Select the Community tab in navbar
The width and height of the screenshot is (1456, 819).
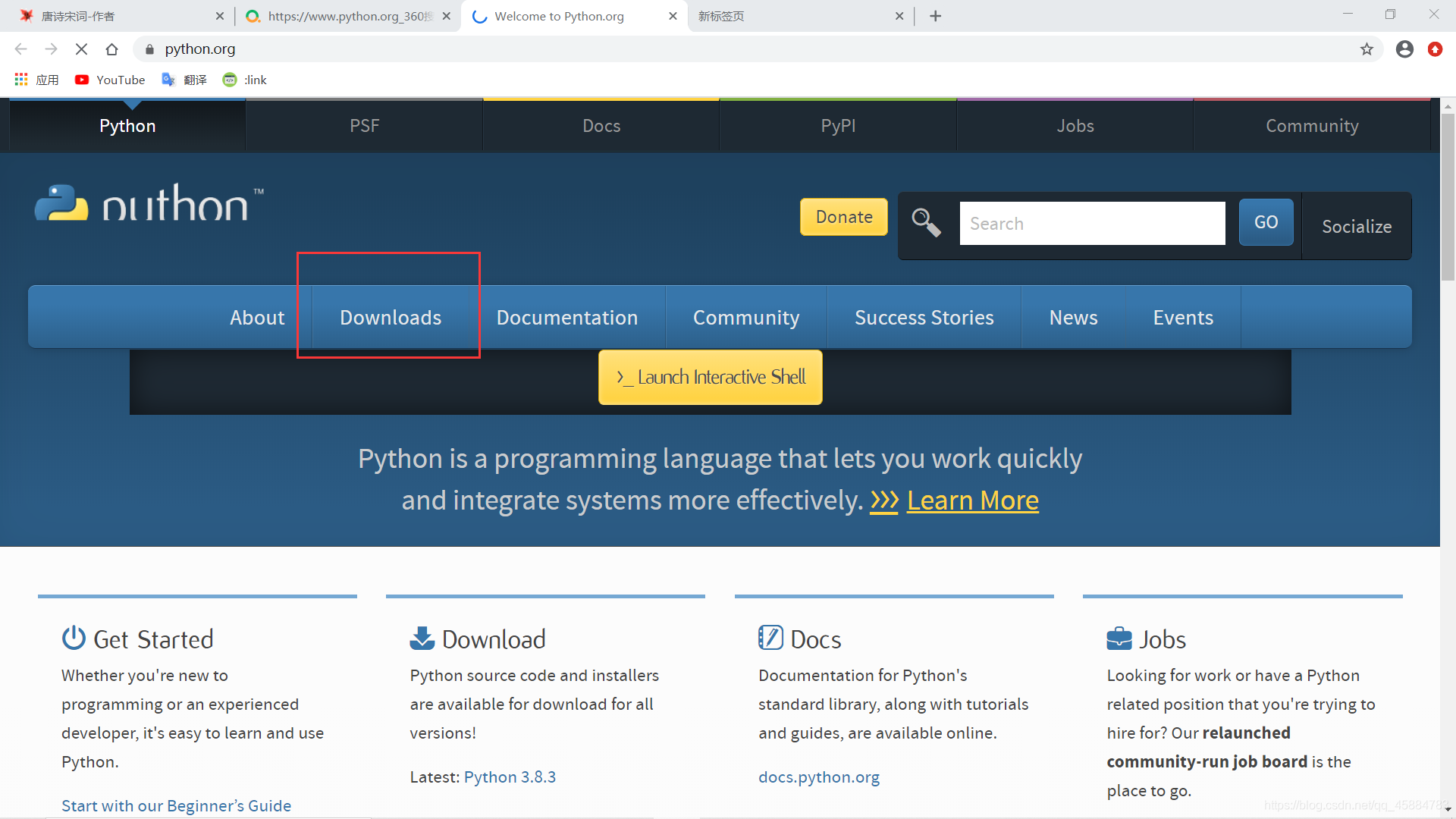746,317
